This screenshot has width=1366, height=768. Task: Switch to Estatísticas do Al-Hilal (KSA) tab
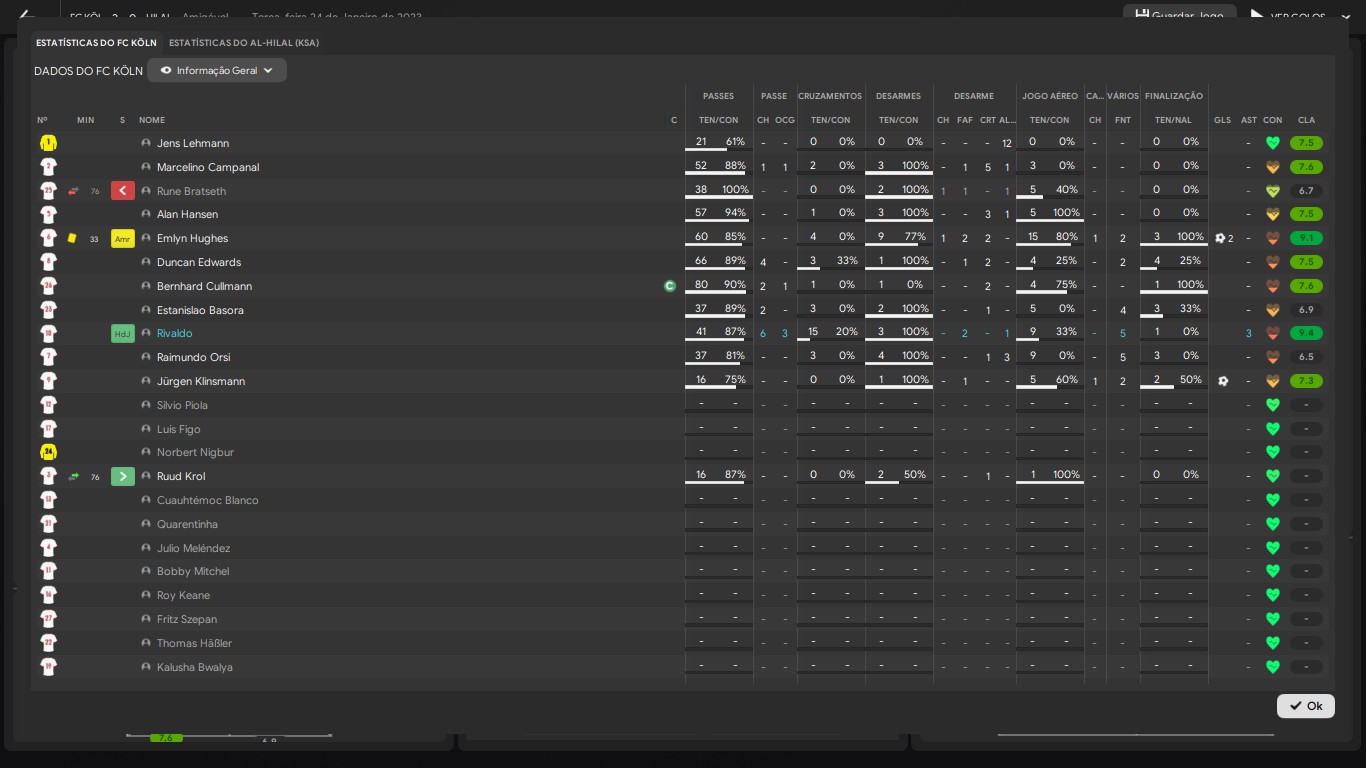(x=244, y=43)
